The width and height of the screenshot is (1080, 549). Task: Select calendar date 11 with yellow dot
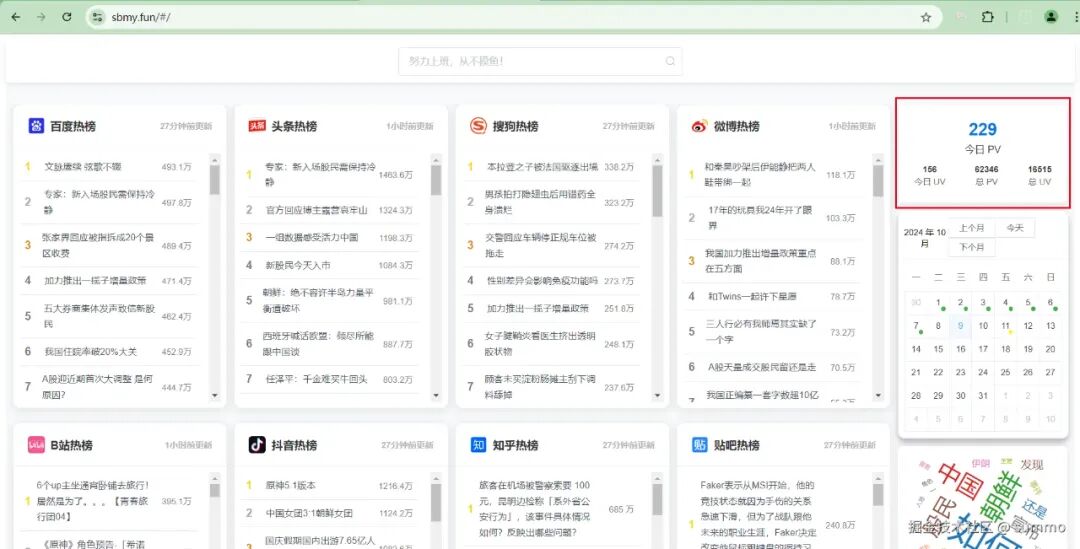point(1006,326)
